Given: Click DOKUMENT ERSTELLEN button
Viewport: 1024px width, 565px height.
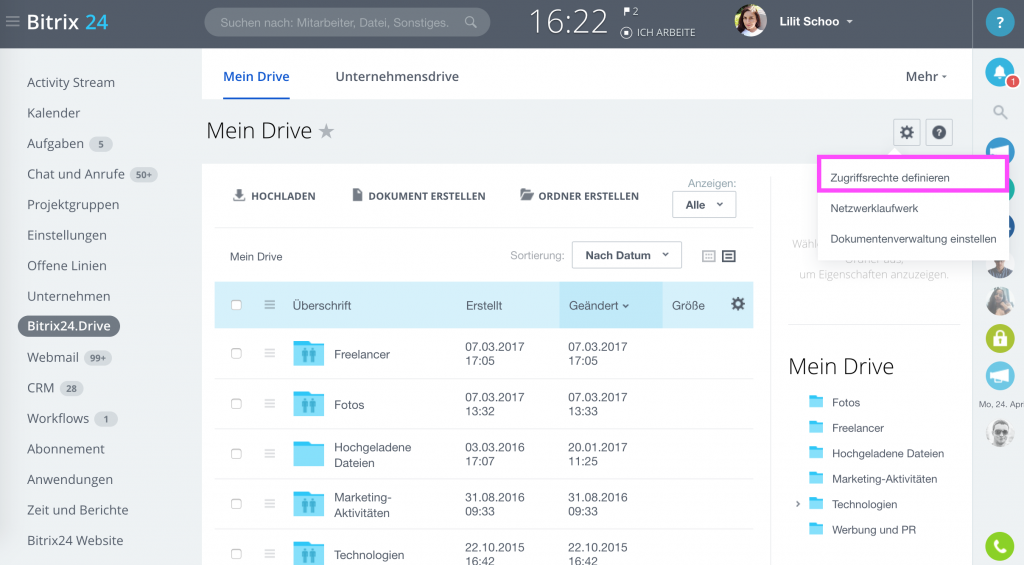Looking at the screenshot, I should (x=419, y=195).
